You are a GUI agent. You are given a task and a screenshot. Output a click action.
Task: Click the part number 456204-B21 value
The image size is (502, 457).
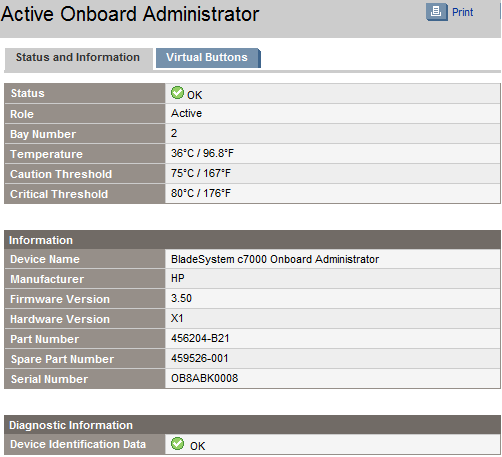click(x=200, y=338)
